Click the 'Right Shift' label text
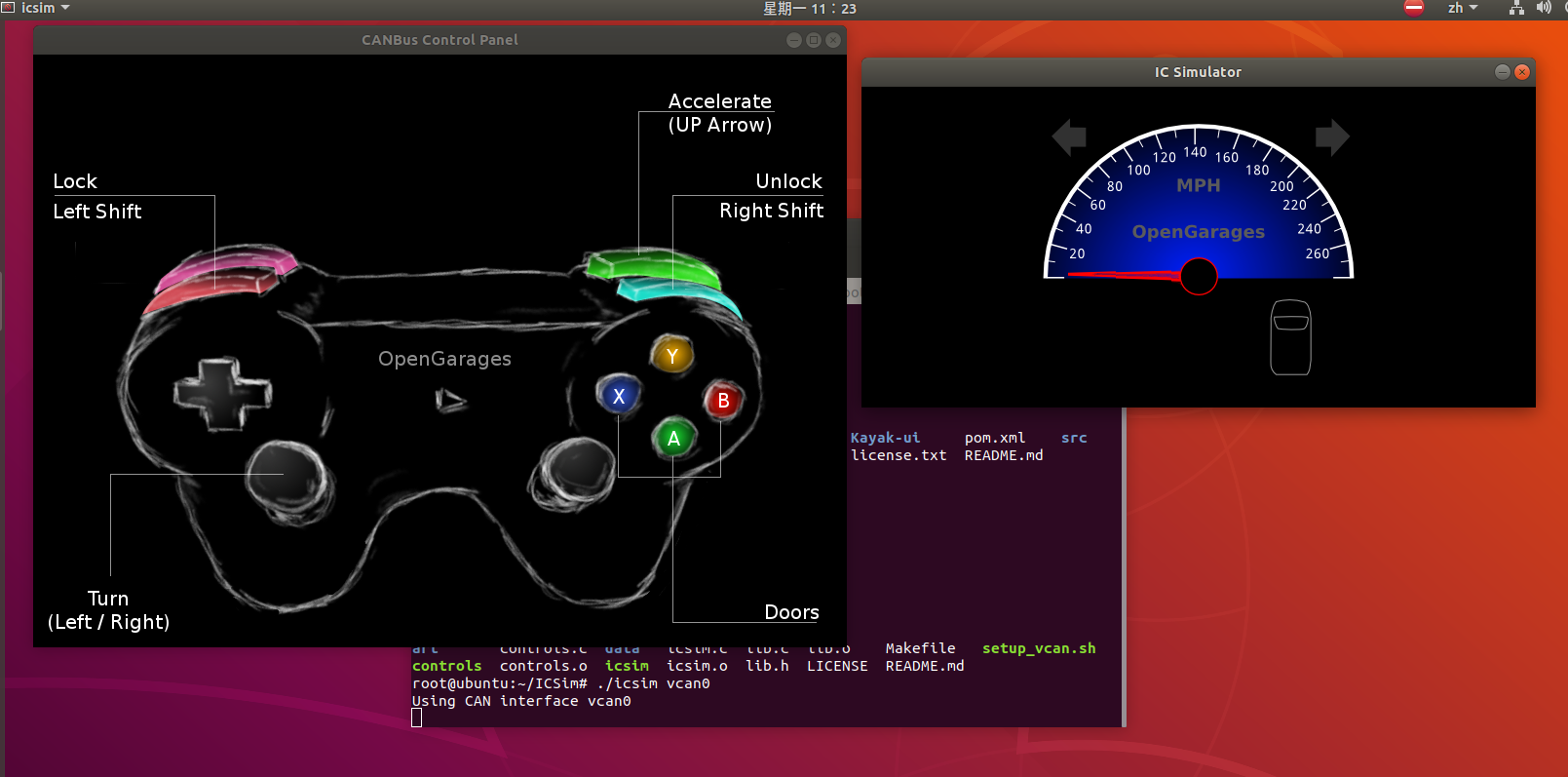This screenshot has height=777, width=1568. 771,211
